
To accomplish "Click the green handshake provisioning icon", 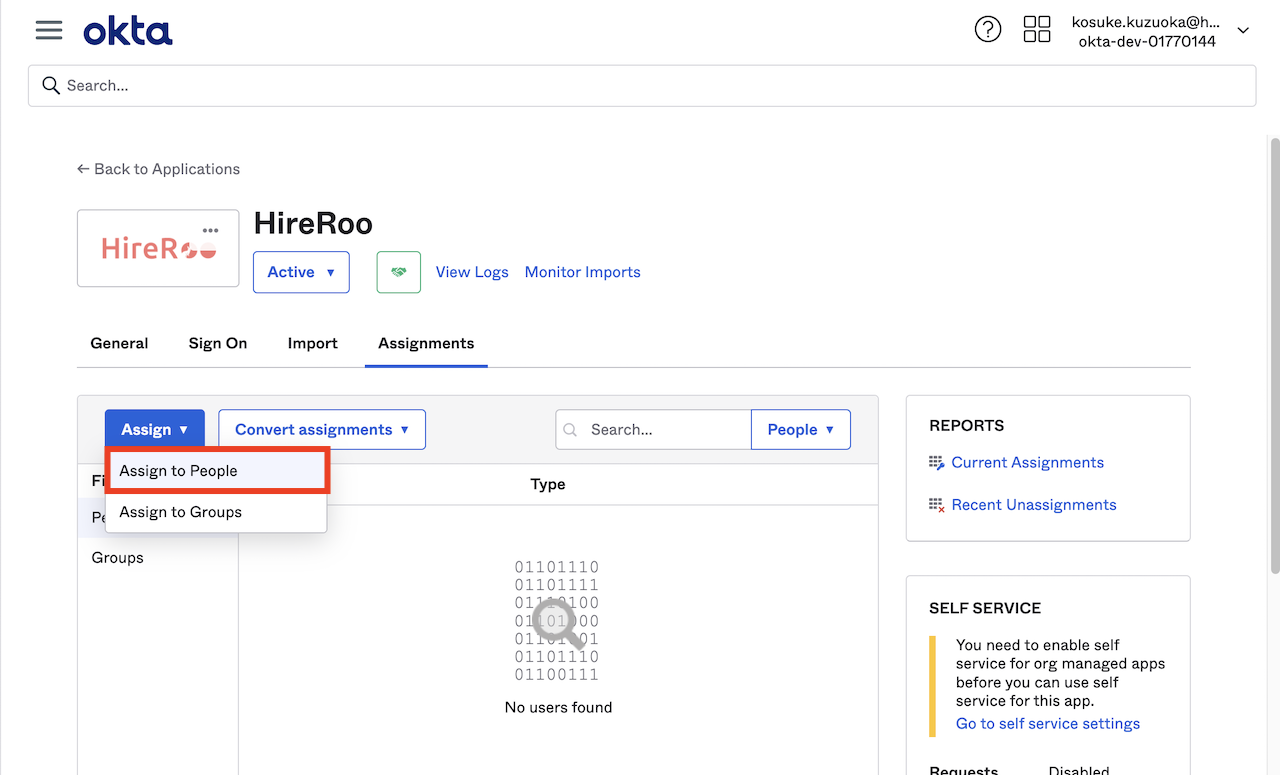I will pos(399,272).
